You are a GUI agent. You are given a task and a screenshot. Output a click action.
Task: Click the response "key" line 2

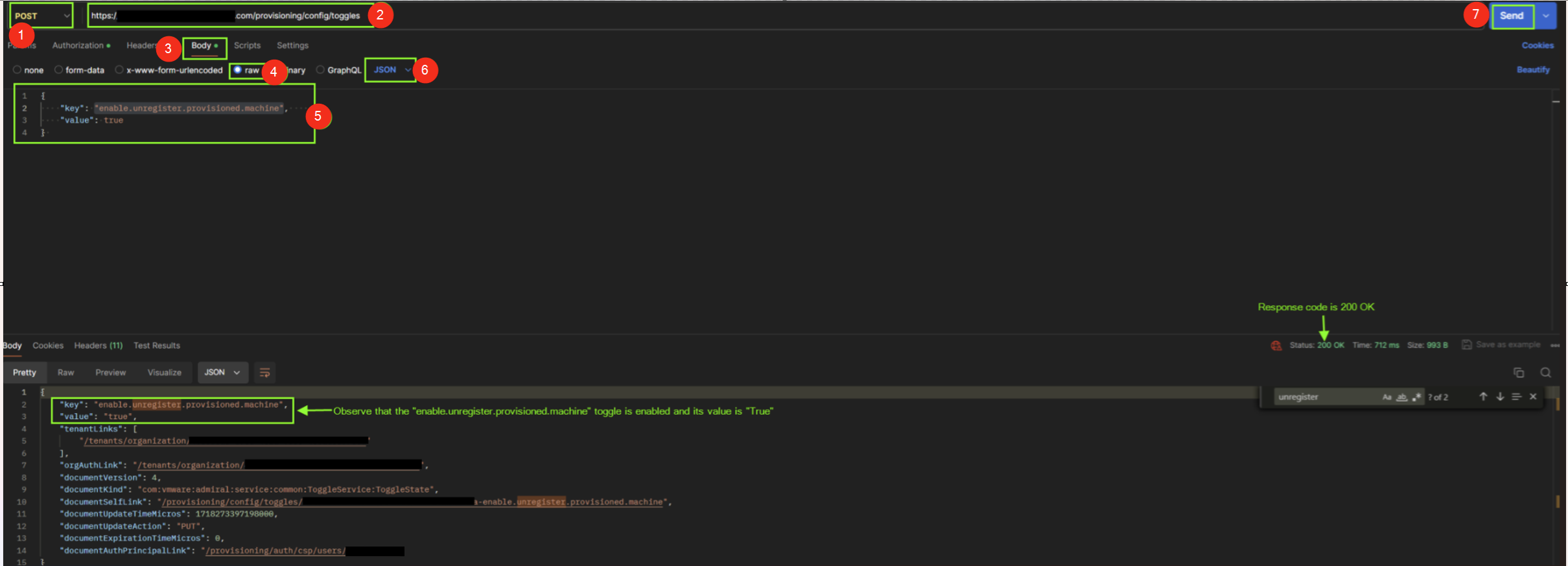pyautogui.click(x=174, y=405)
